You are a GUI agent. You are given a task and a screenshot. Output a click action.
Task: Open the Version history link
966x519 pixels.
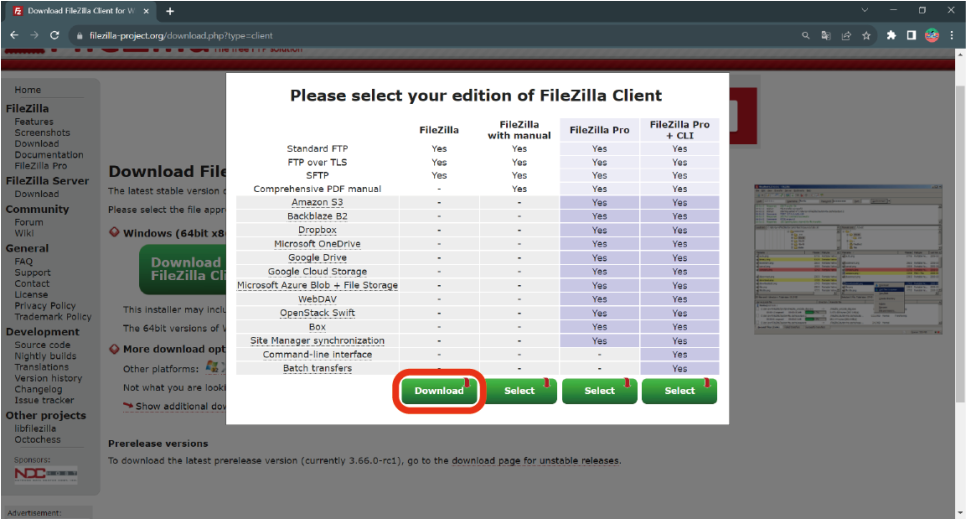[x=48, y=379]
